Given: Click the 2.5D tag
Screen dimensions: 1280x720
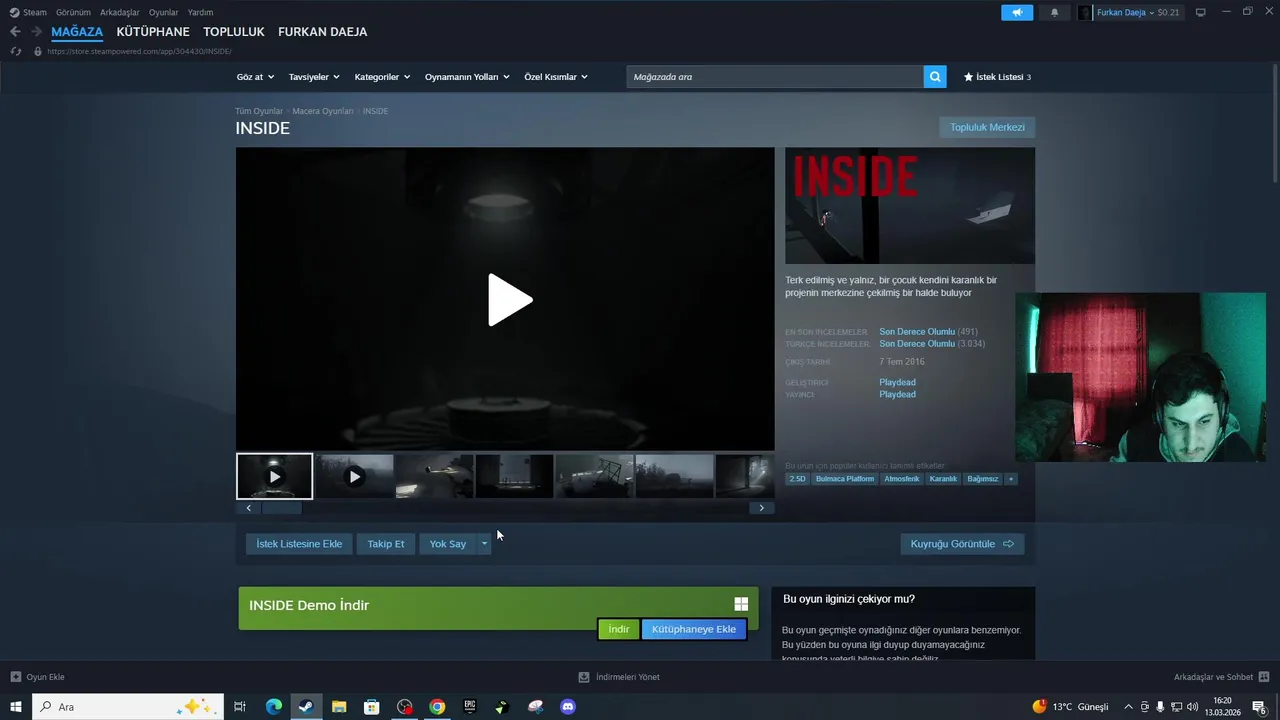Looking at the screenshot, I should 797,479.
